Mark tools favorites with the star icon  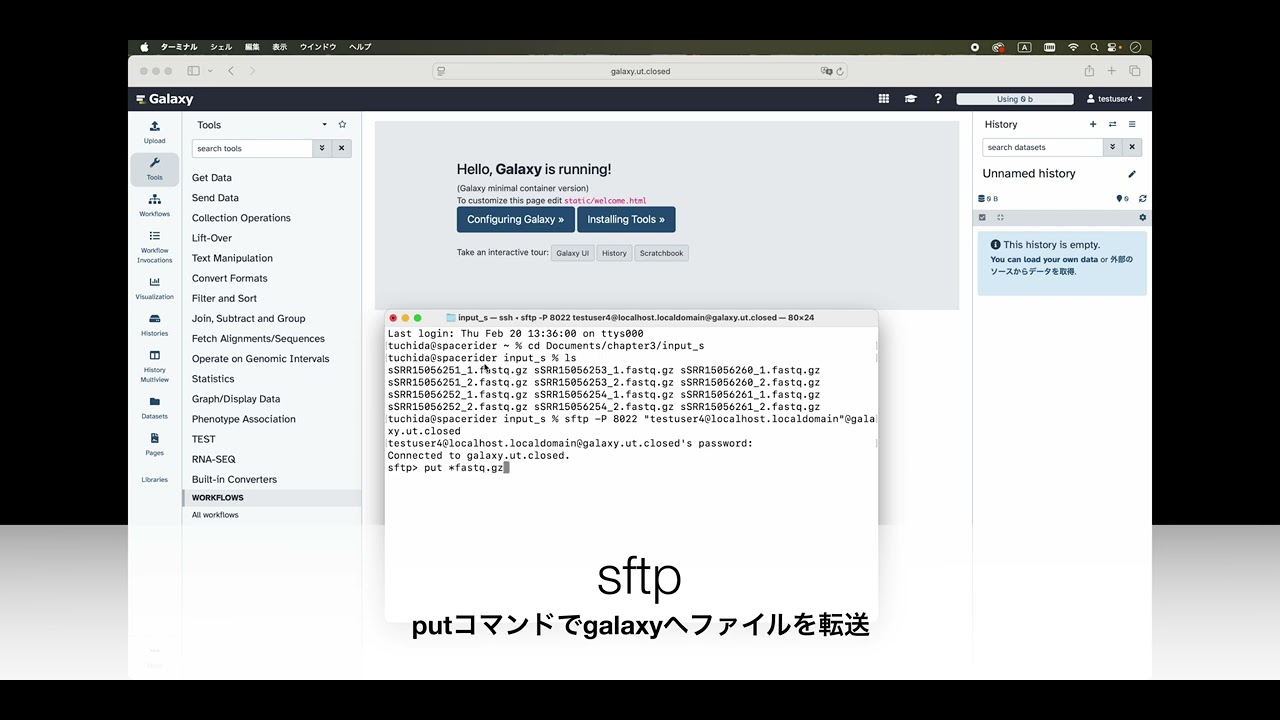pyautogui.click(x=342, y=125)
